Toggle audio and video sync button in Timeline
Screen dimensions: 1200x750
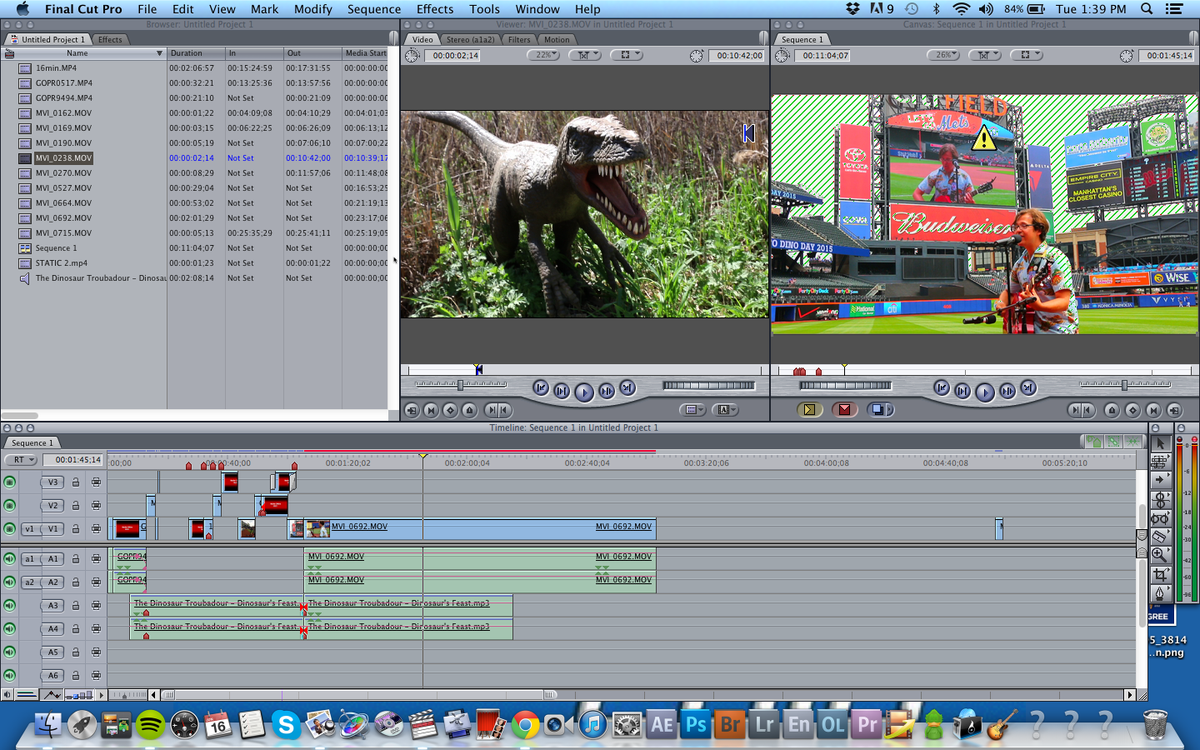pos(1094,441)
